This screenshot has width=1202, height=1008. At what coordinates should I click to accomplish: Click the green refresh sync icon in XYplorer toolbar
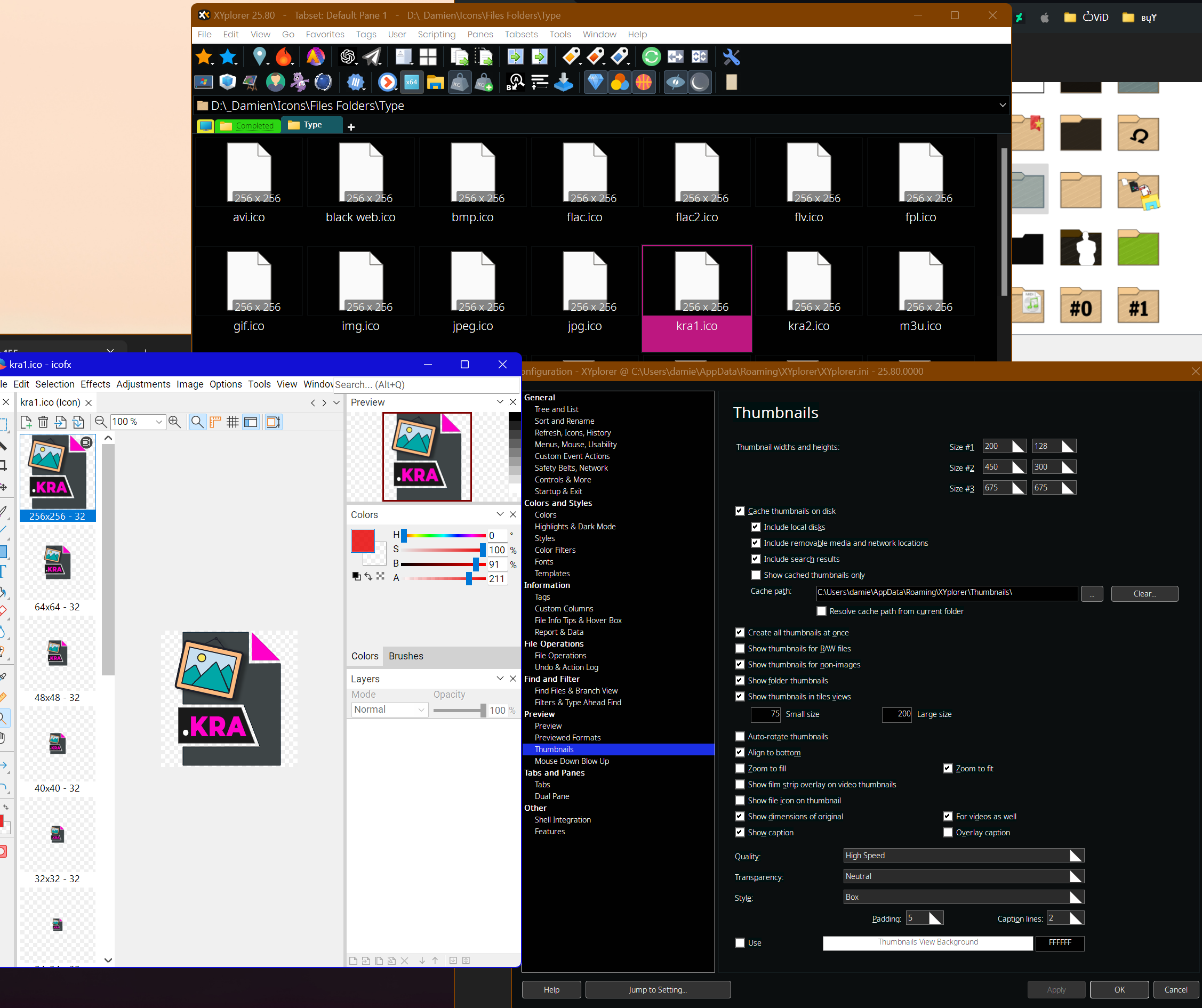pyautogui.click(x=651, y=57)
